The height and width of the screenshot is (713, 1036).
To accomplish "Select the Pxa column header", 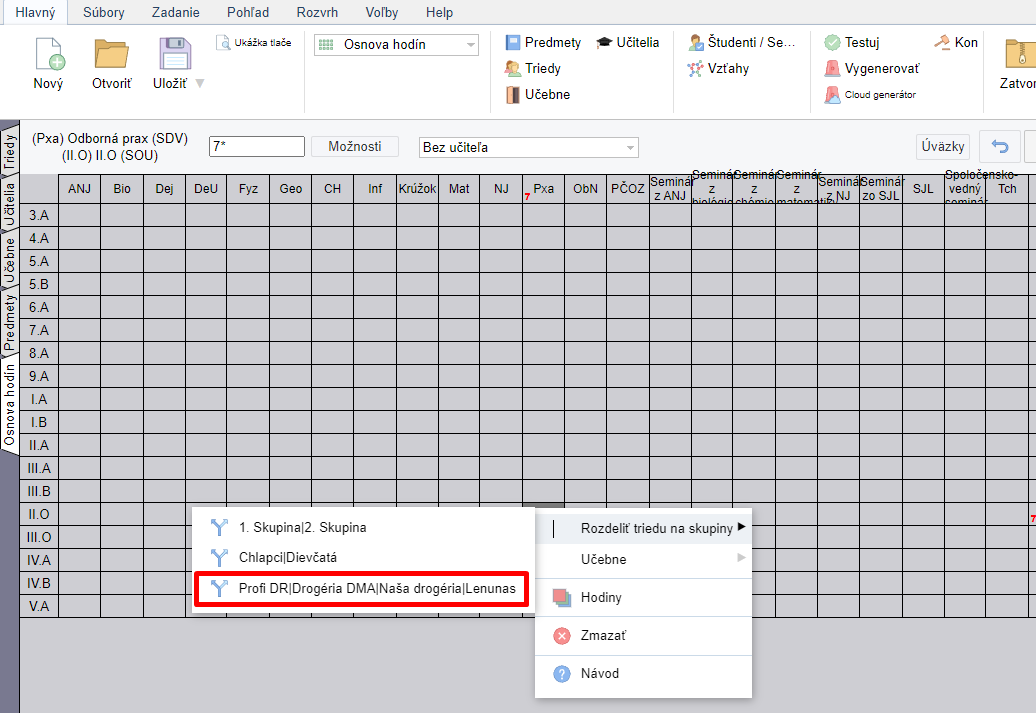I will click(543, 189).
